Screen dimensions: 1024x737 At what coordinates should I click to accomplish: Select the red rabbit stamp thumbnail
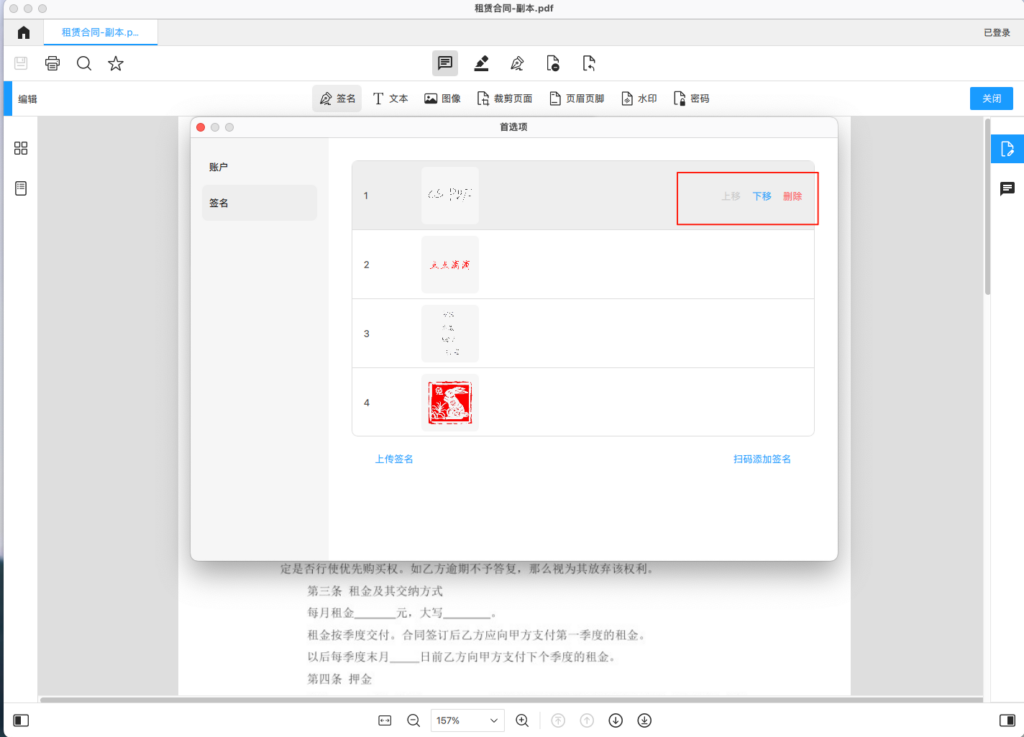tap(450, 403)
